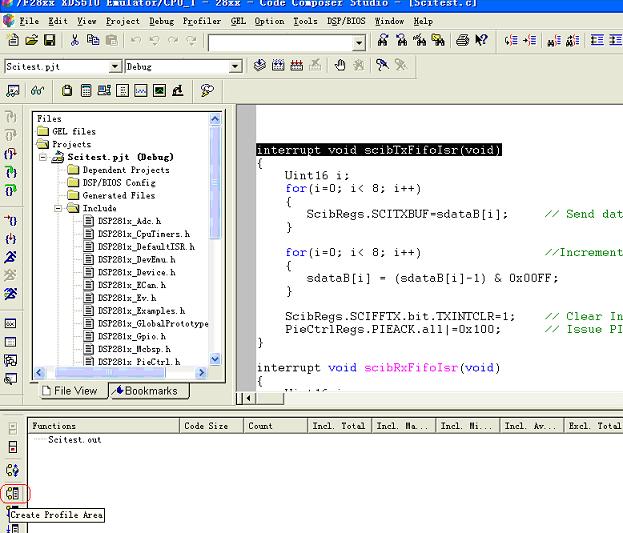Click the search text input field
This screenshot has width=623, height=533.
tap(281, 41)
